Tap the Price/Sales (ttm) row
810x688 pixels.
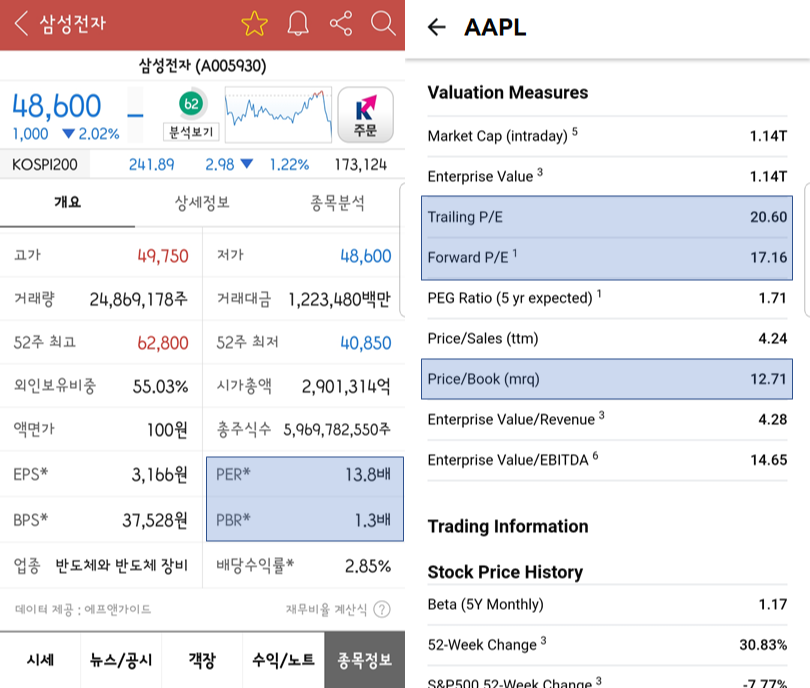coord(607,339)
